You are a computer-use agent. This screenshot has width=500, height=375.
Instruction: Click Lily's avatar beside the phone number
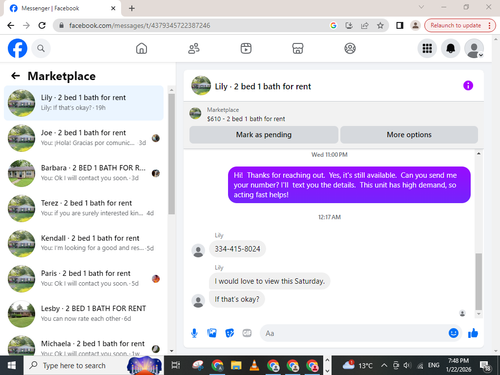click(x=198, y=250)
